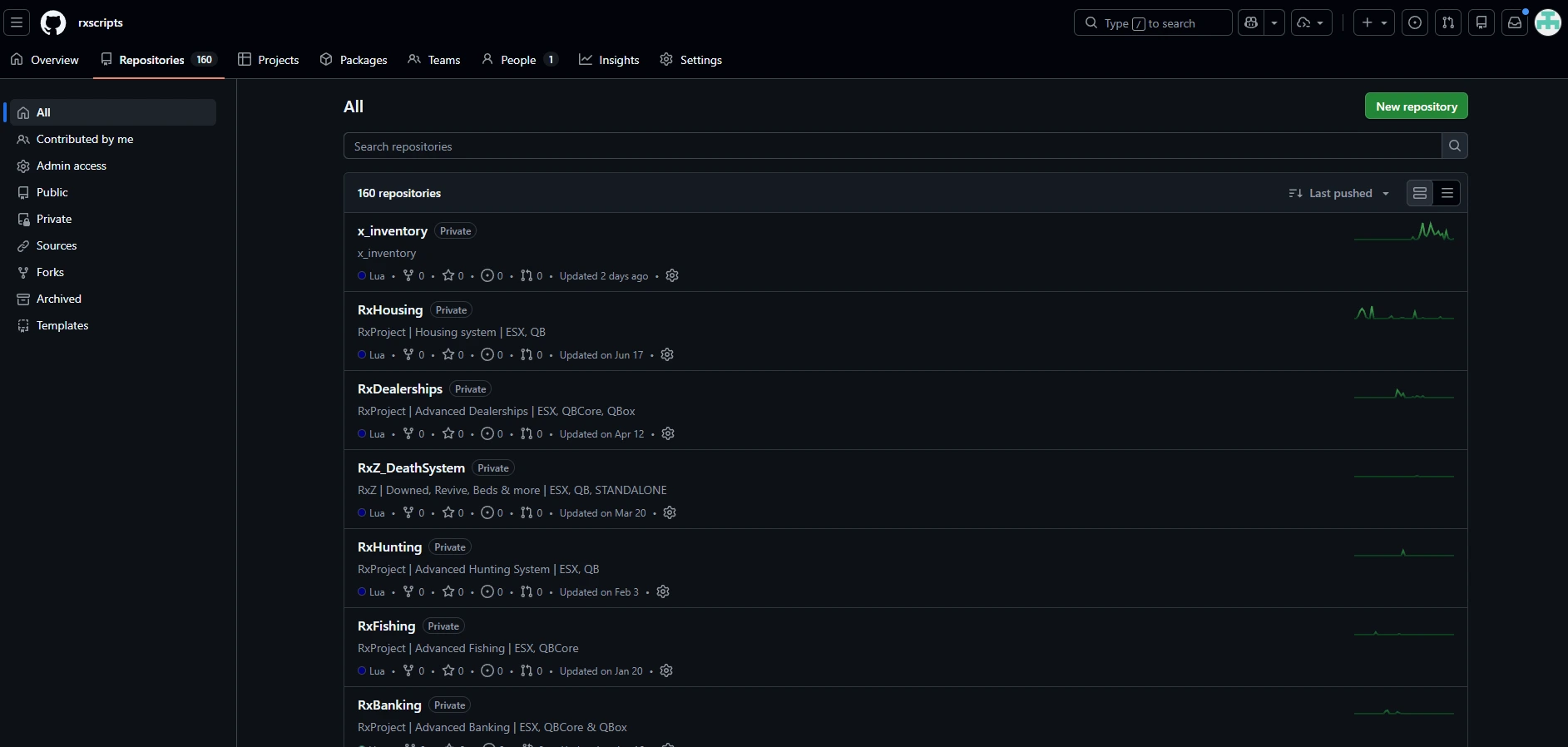This screenshot has width=1568, height=747.
Task: Show only Private repositories
Action: coord(113,219)
